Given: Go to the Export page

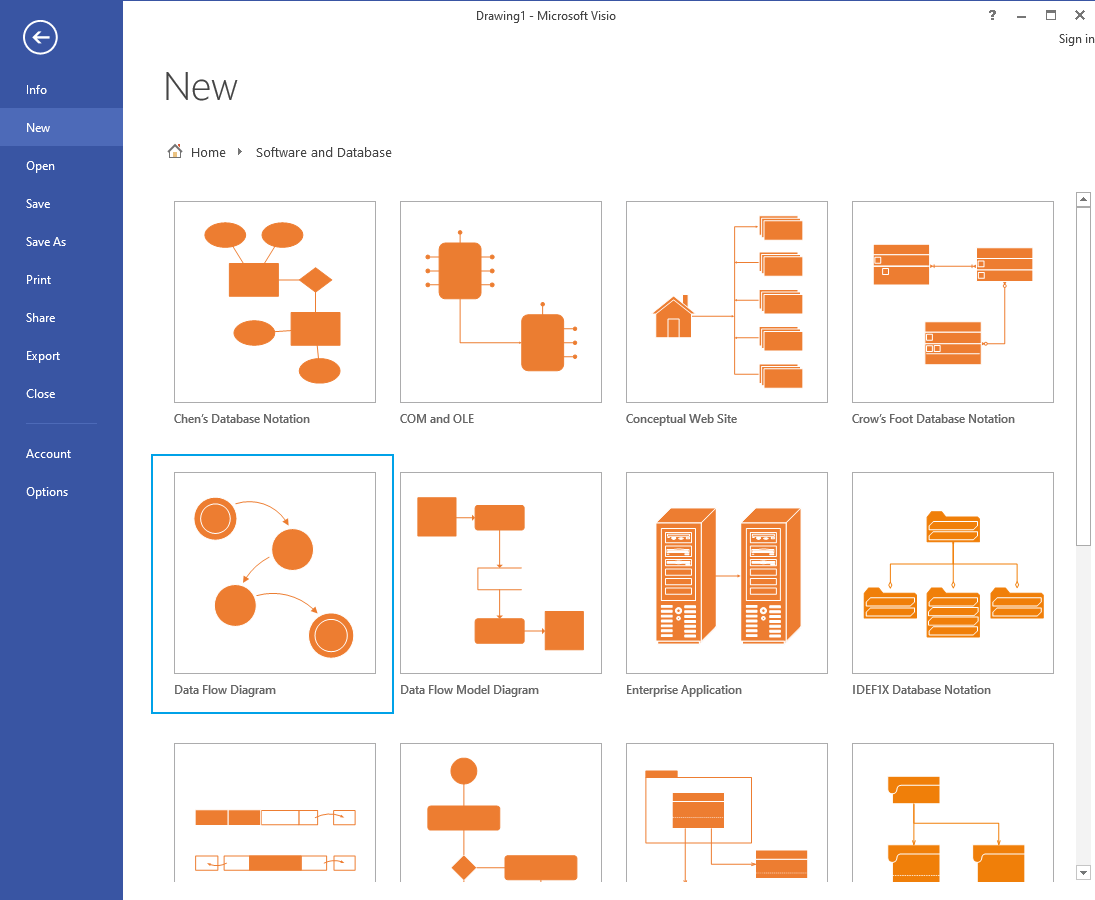Looking at the screenshot, I should [43, 356].
